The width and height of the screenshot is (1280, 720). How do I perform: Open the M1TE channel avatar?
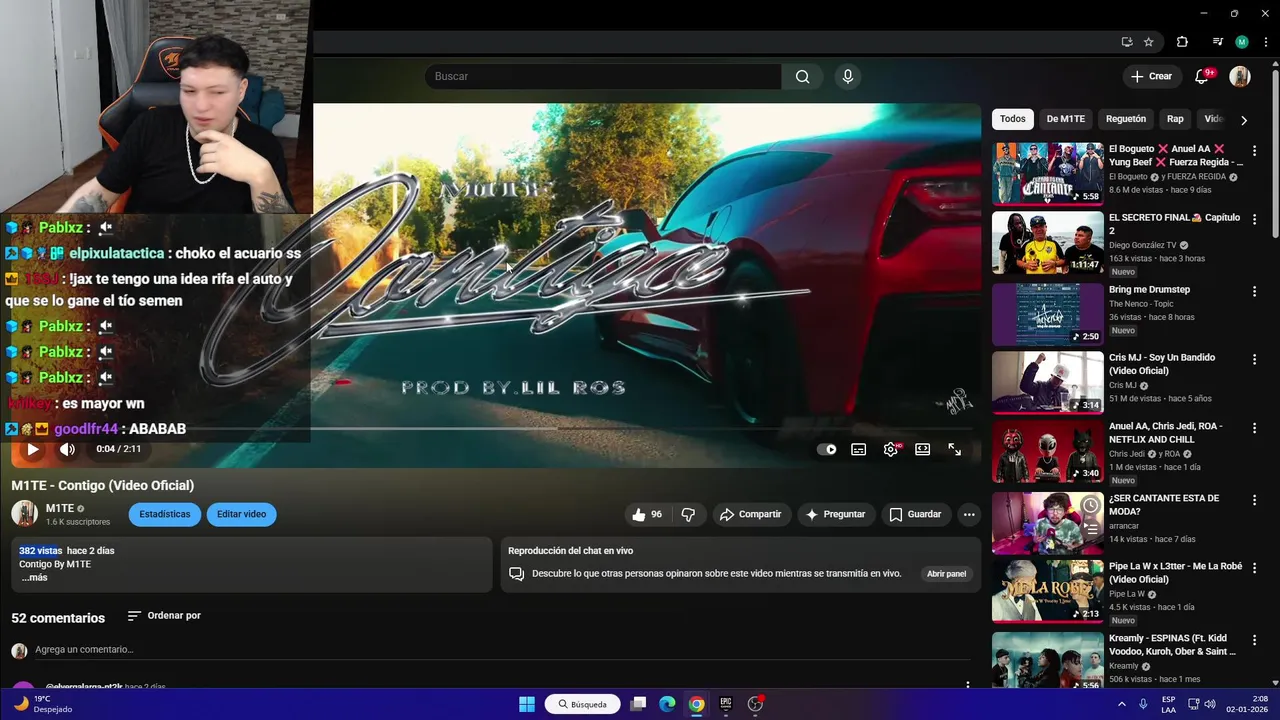[x=24, y=514]
